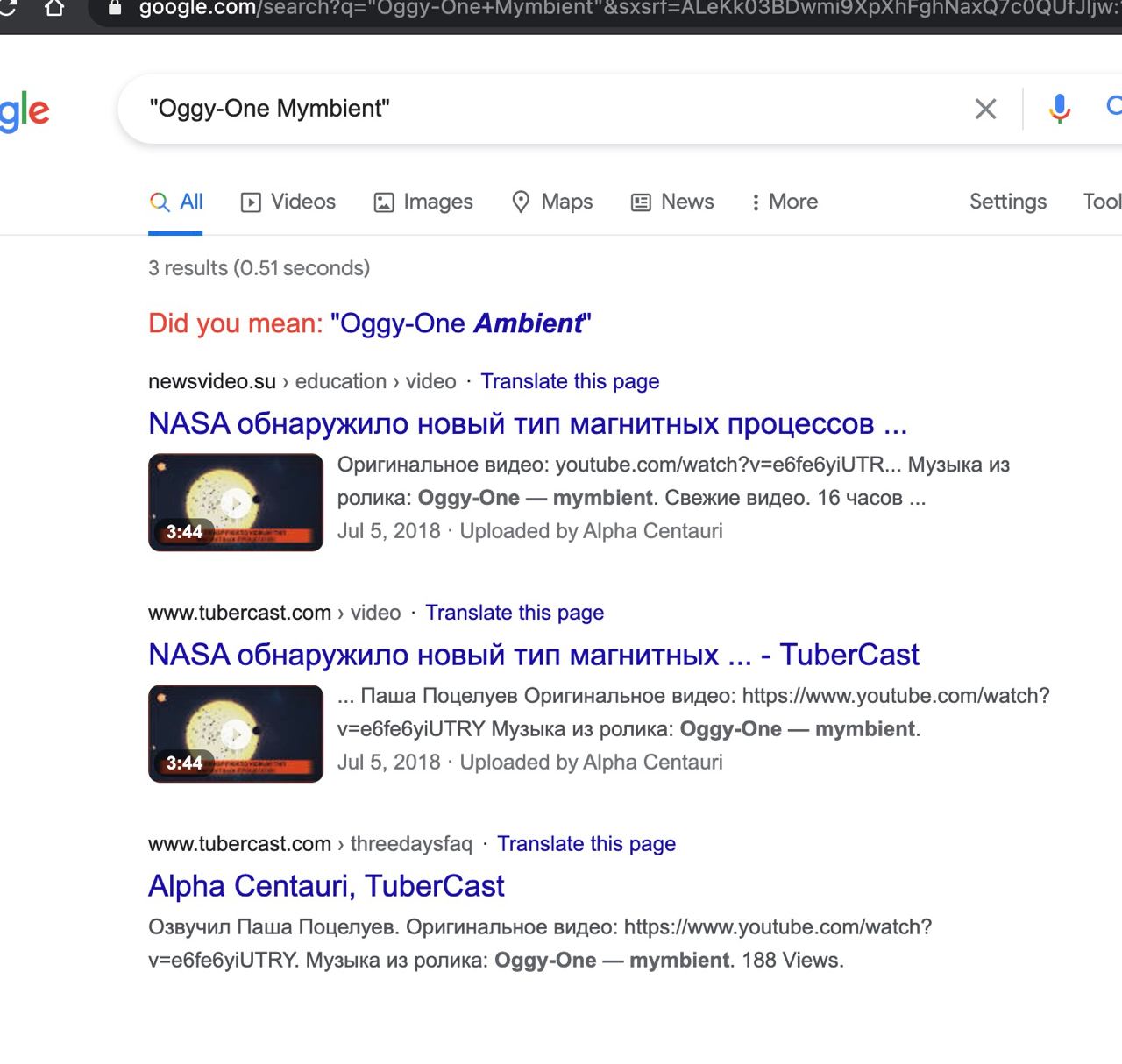Viewport: 1122px width, 1064px height.
Task: Click the Videos tab play icon
Action: pyautogui.click(x=251, y=202)
